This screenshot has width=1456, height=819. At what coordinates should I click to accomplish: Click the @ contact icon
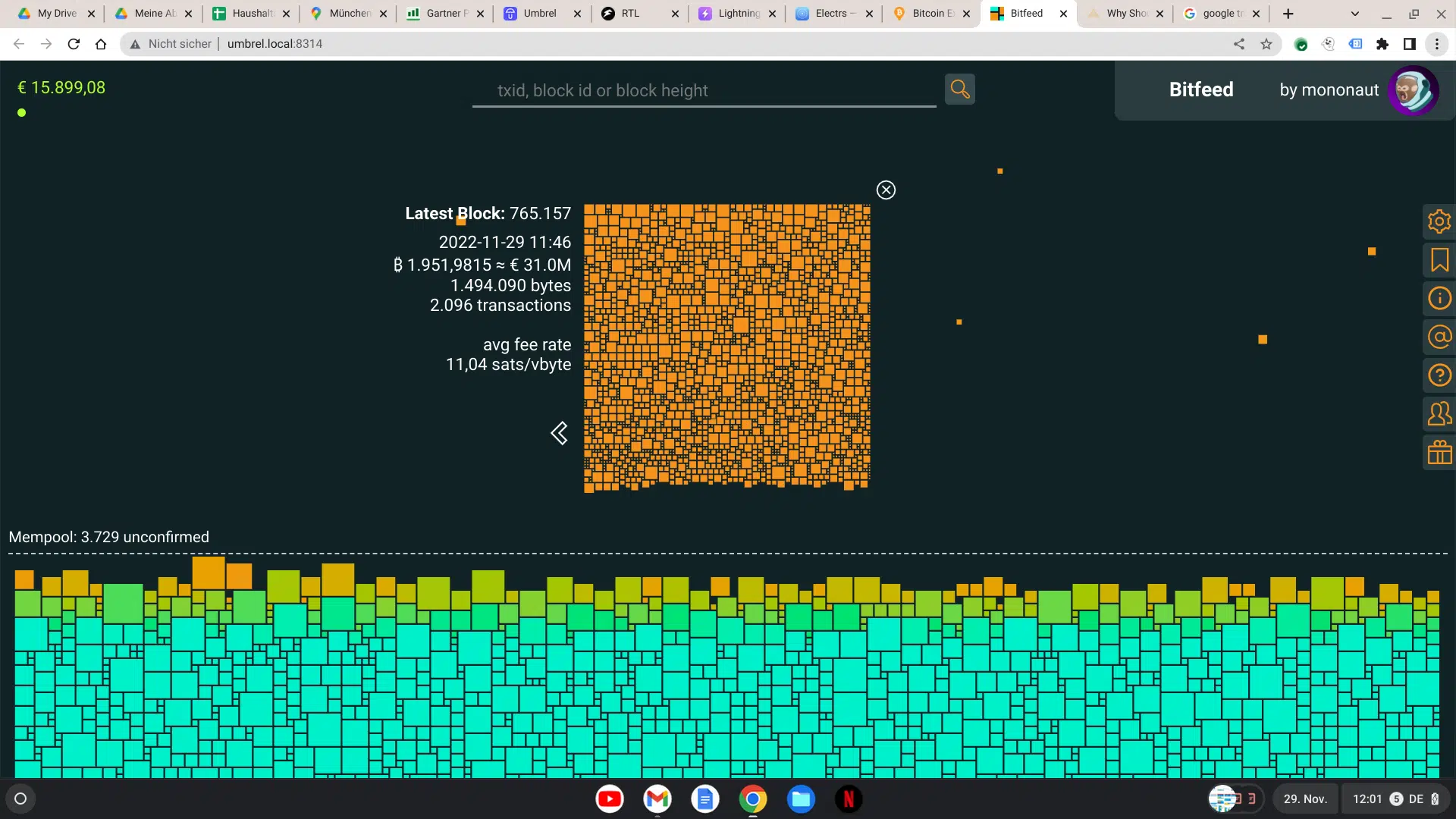[x=1439, y=337]
